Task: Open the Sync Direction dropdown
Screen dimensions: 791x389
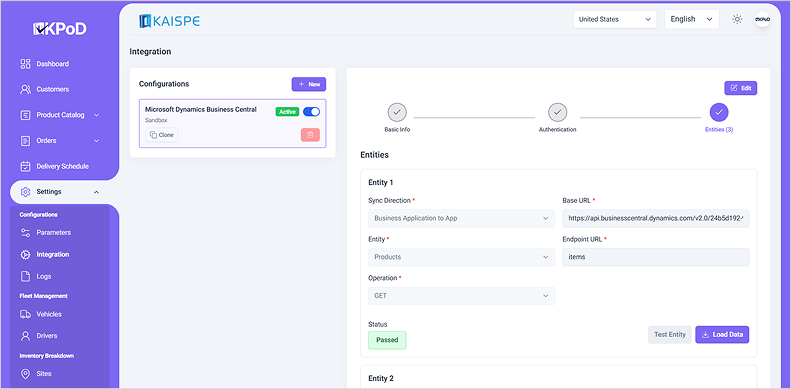Action: click(x=461, y=218)
